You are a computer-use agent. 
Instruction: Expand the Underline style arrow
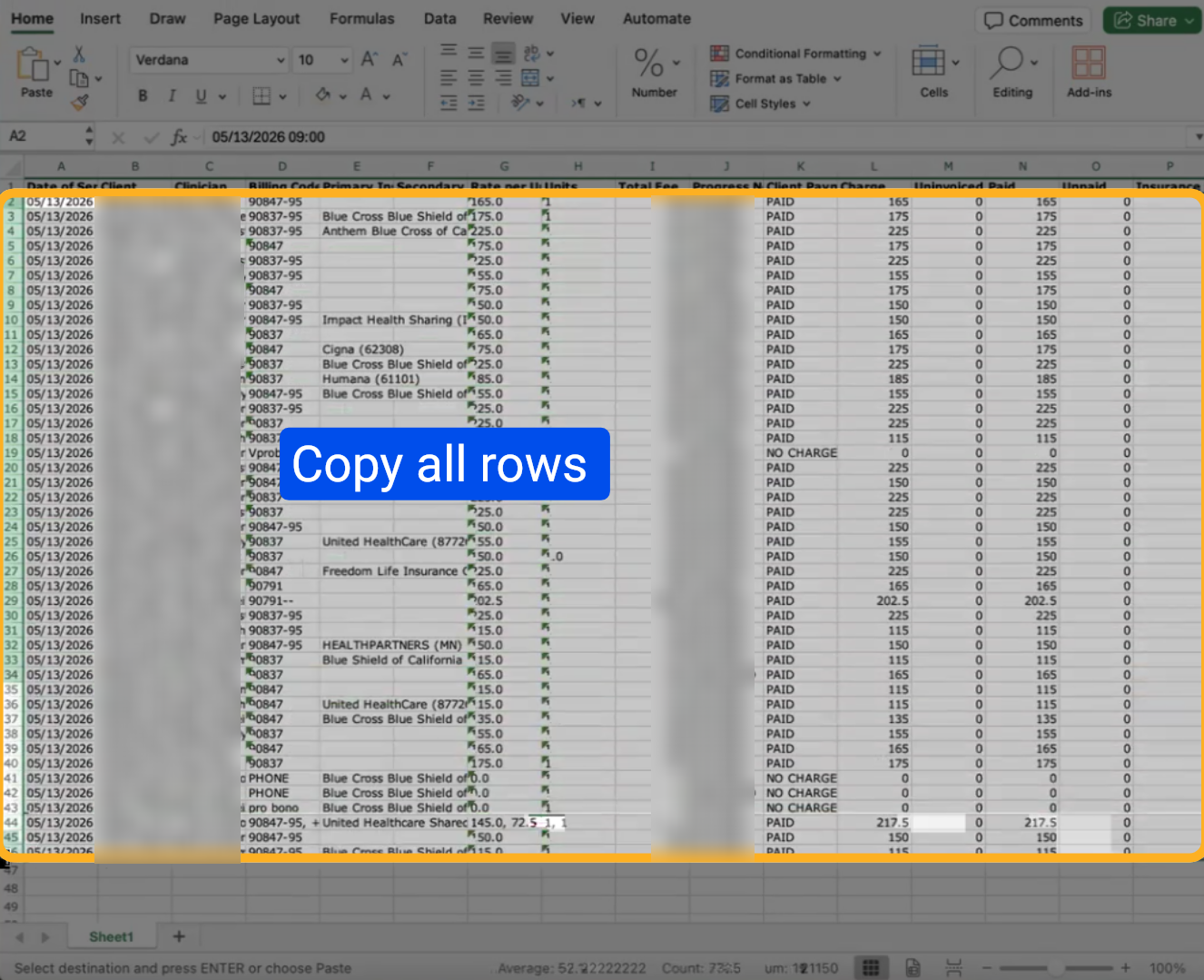click(x=222, y=96)
